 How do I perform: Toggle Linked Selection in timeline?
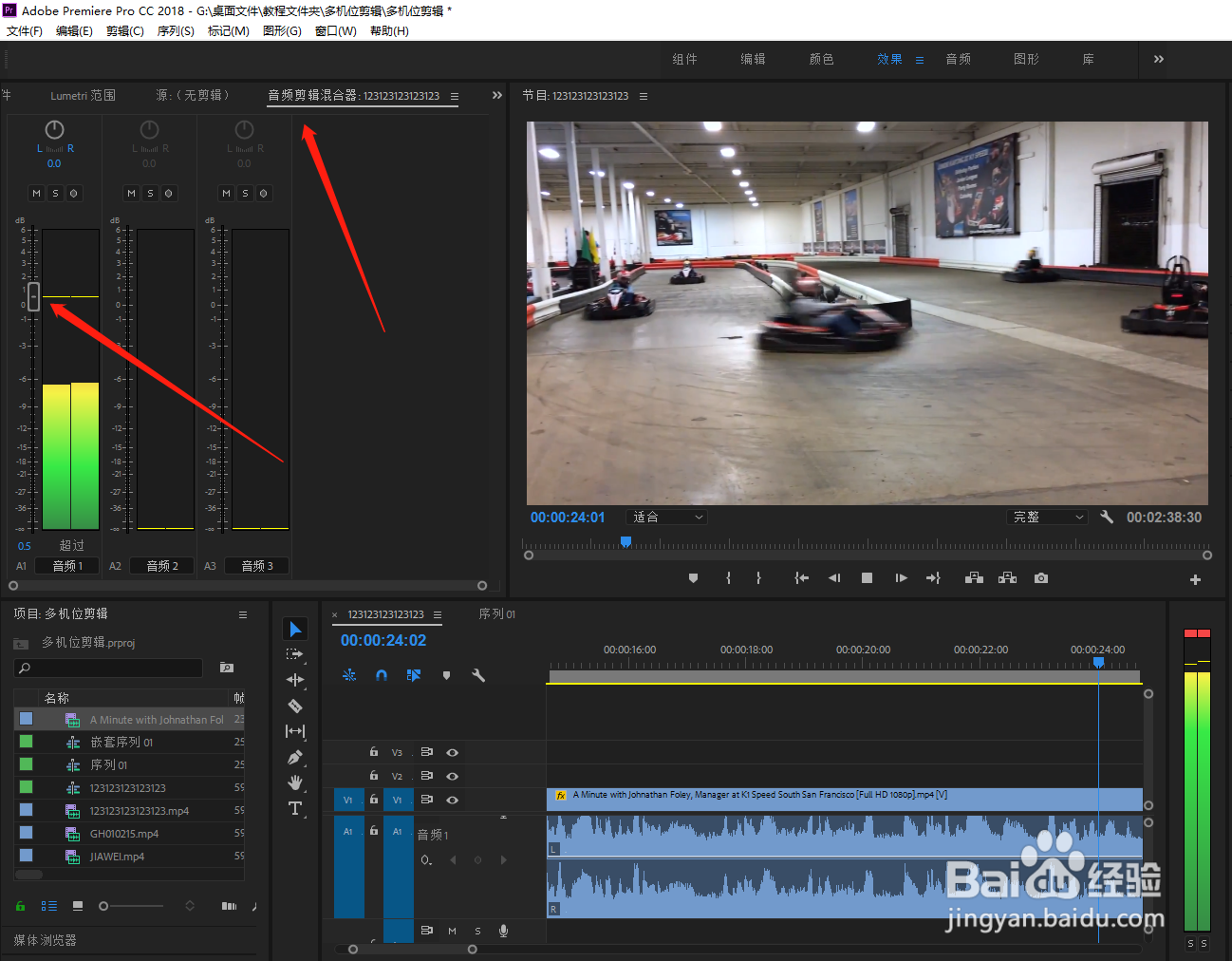(x=414, y=675)
